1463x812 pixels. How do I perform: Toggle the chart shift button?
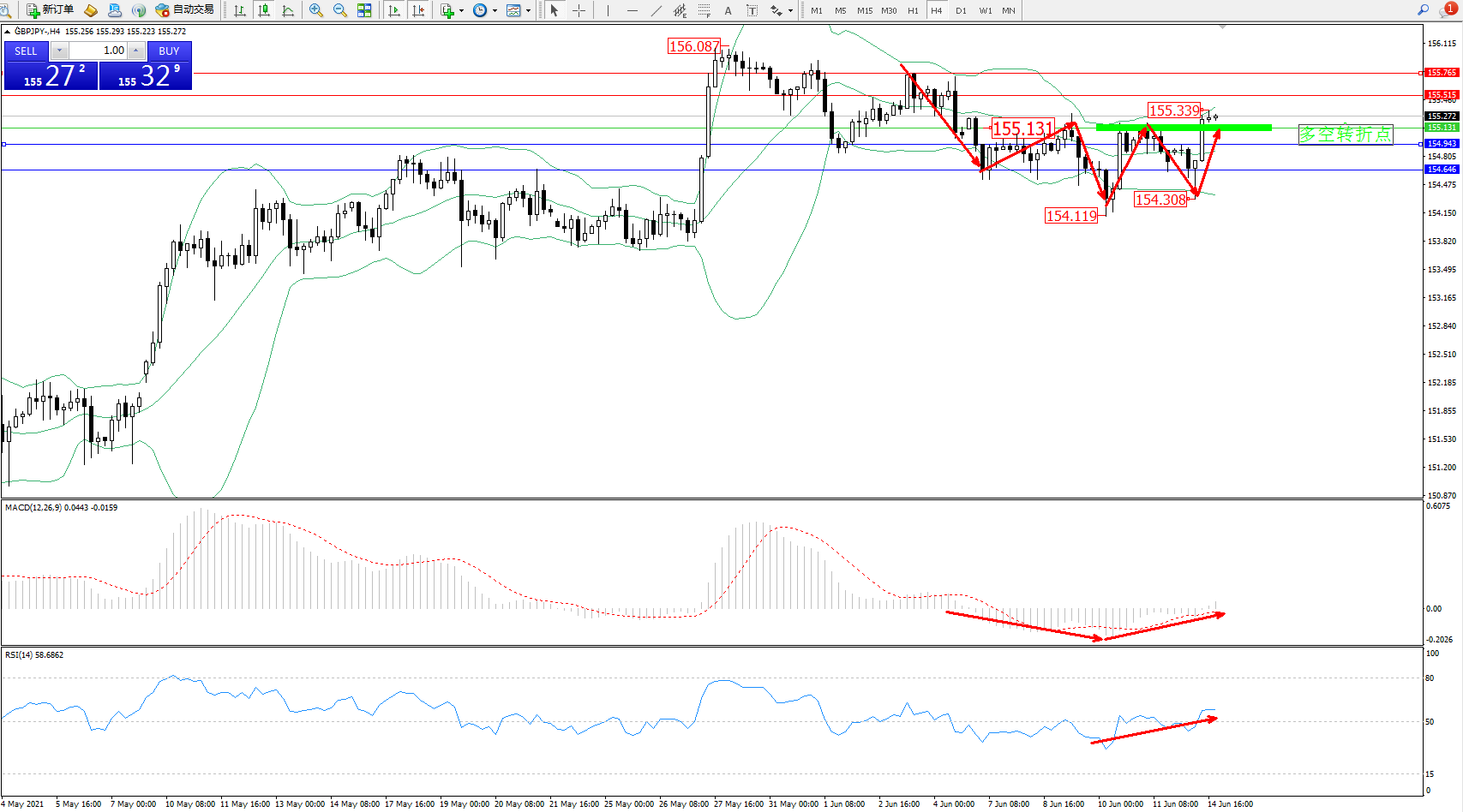[x=418, y=10]
